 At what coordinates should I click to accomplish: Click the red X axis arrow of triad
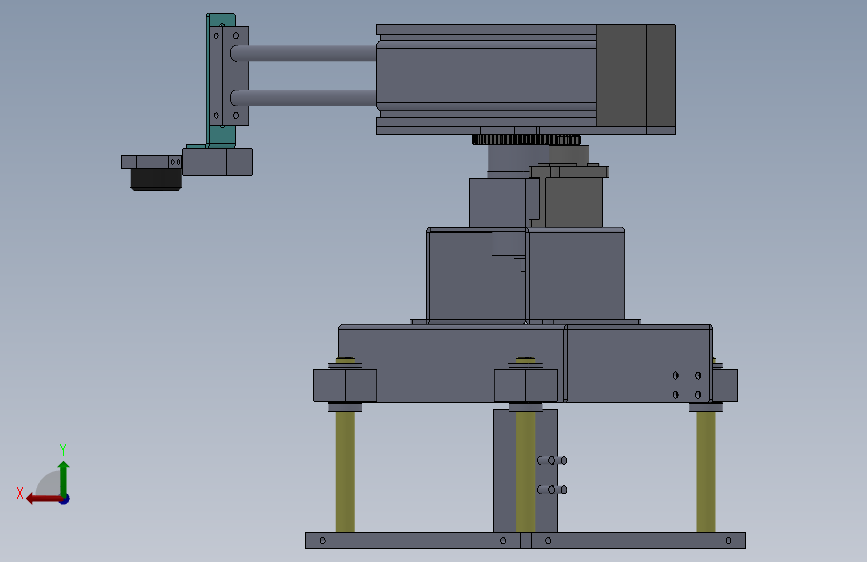pos(43,499)
